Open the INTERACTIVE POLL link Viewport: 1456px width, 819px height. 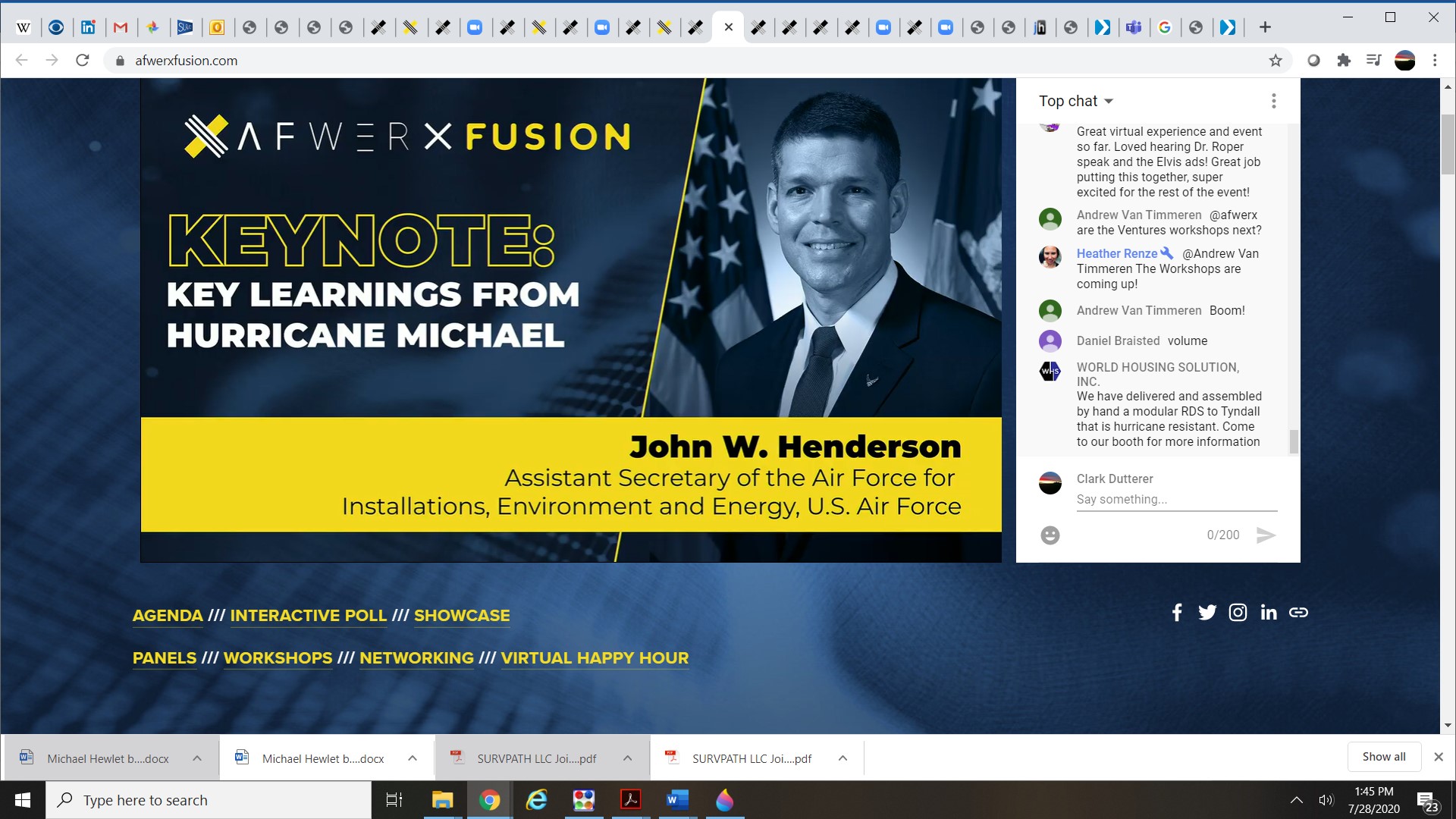tap(309, 616)
